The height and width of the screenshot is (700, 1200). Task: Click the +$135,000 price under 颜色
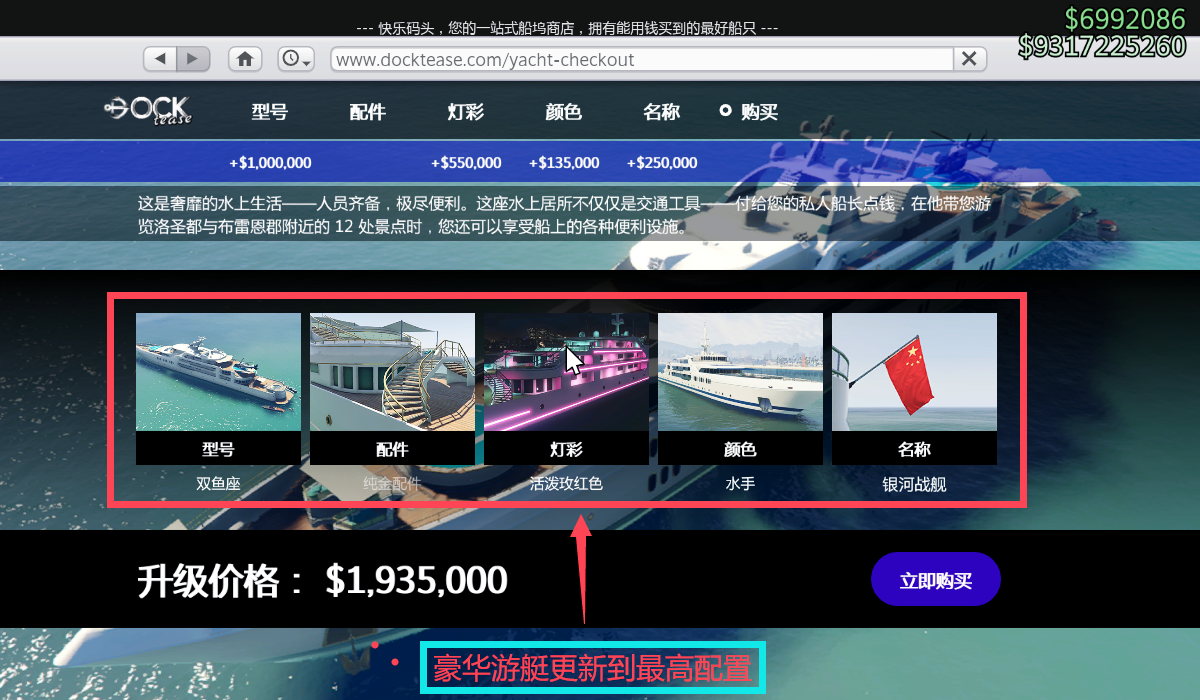564,162
